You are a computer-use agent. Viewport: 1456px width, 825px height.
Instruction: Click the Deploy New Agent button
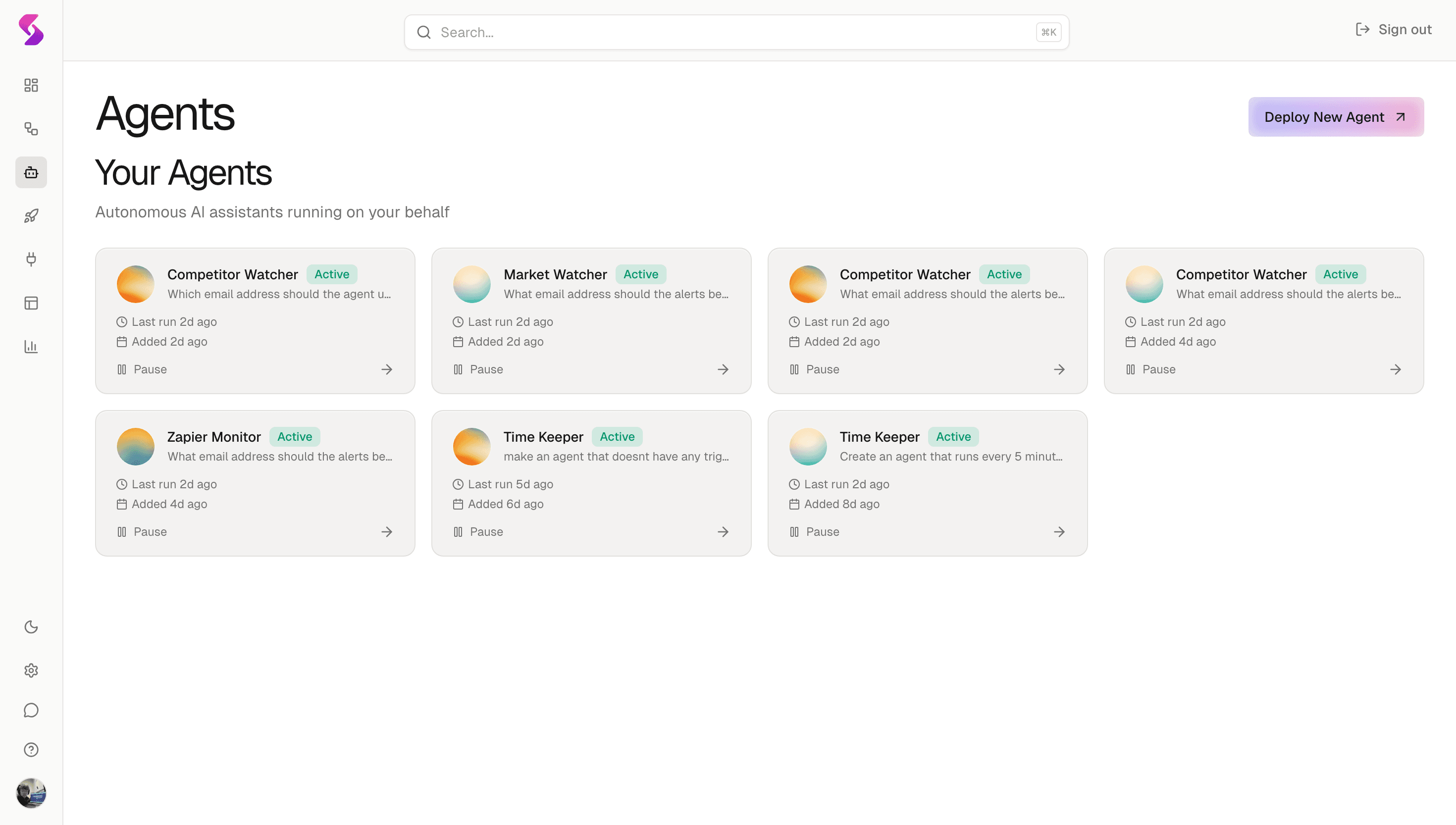(x=1336, y=117)
